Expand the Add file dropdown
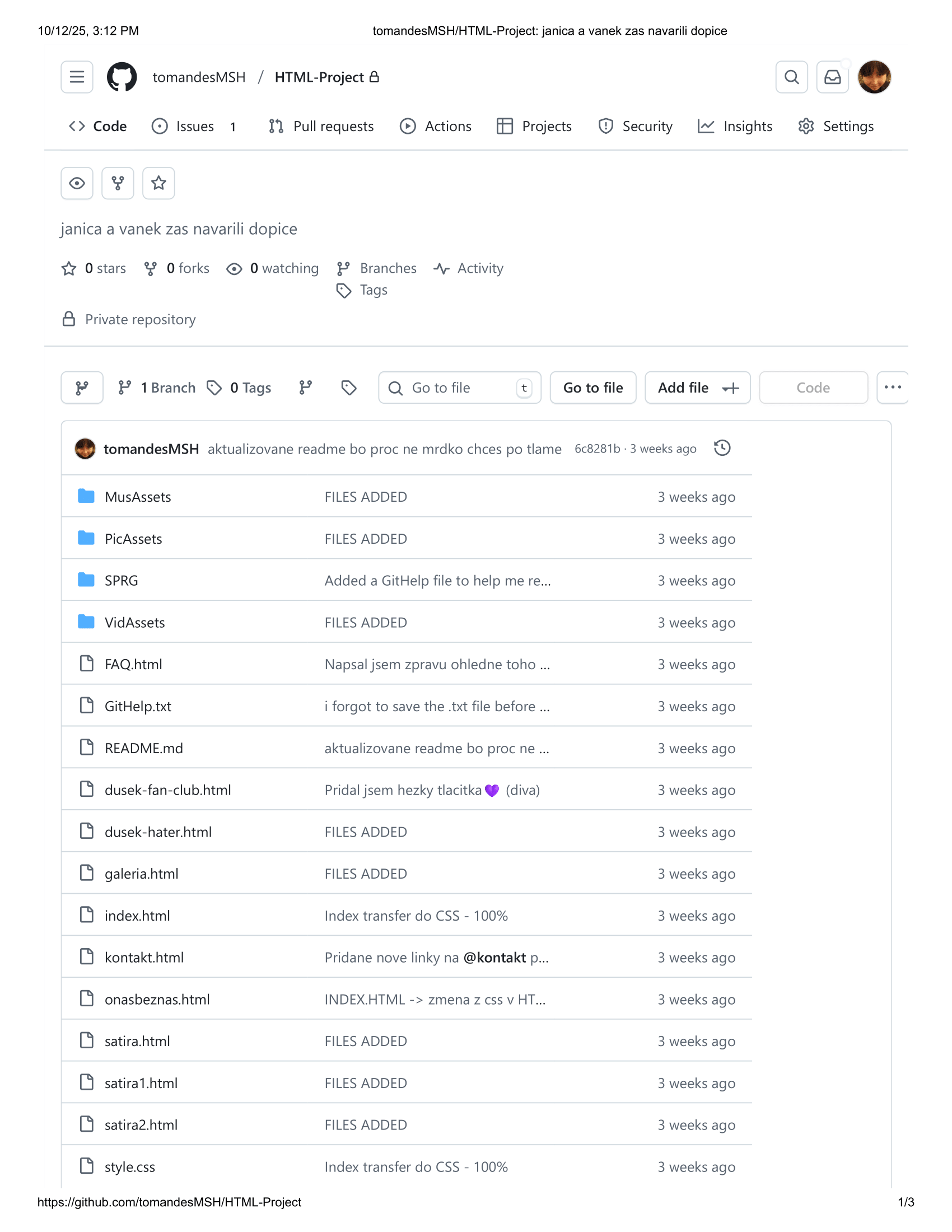 click(x=697, y=388)
